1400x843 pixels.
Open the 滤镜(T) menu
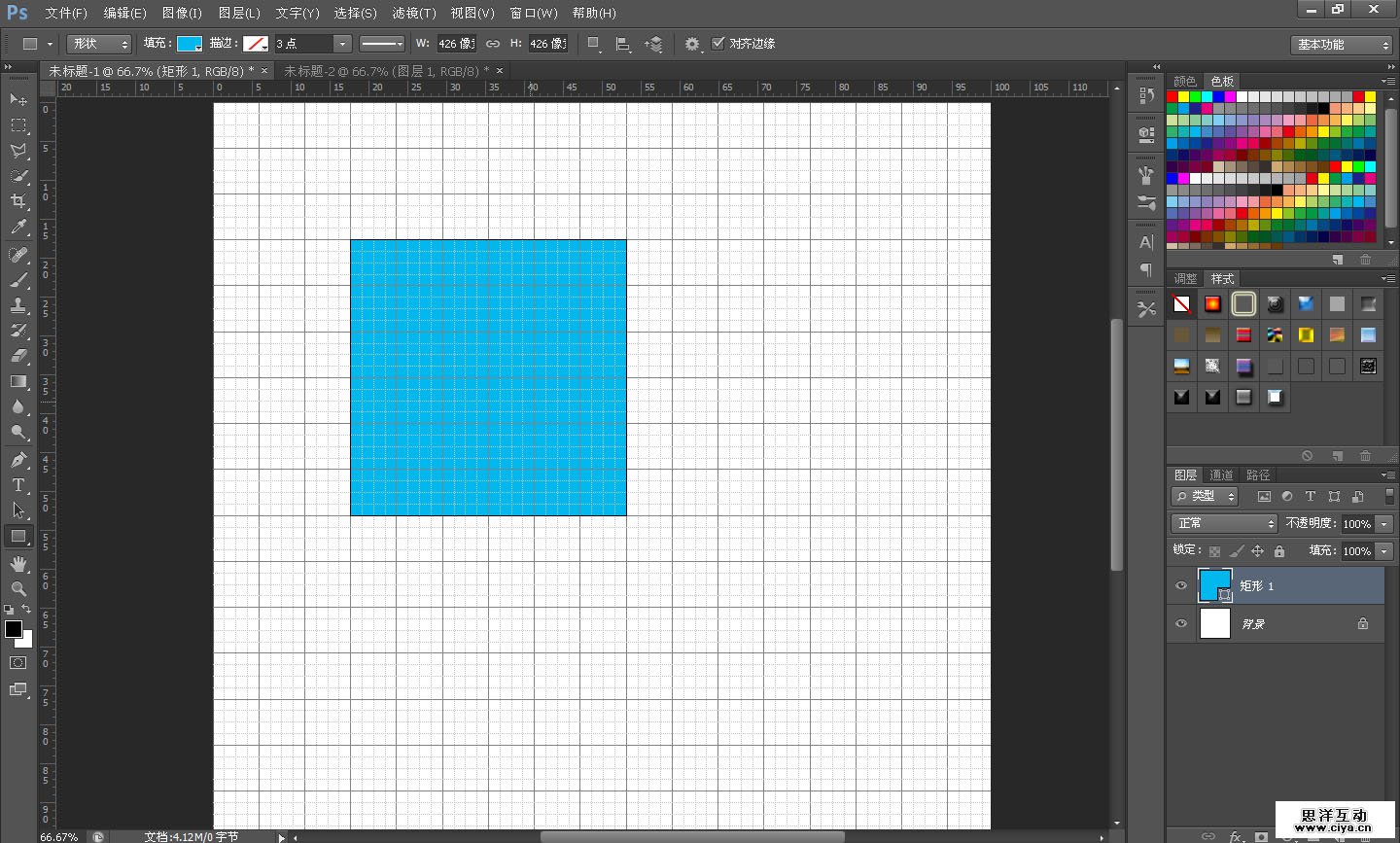click(x=414, y=13)
